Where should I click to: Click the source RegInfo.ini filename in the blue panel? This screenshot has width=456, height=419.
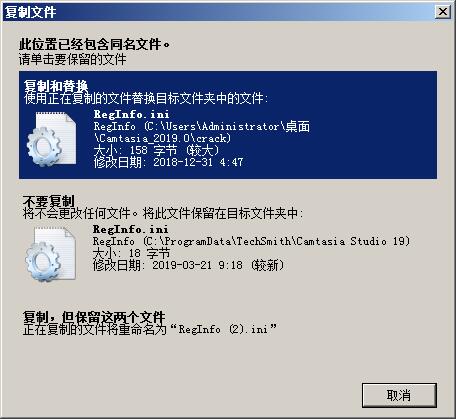point(131,114)
